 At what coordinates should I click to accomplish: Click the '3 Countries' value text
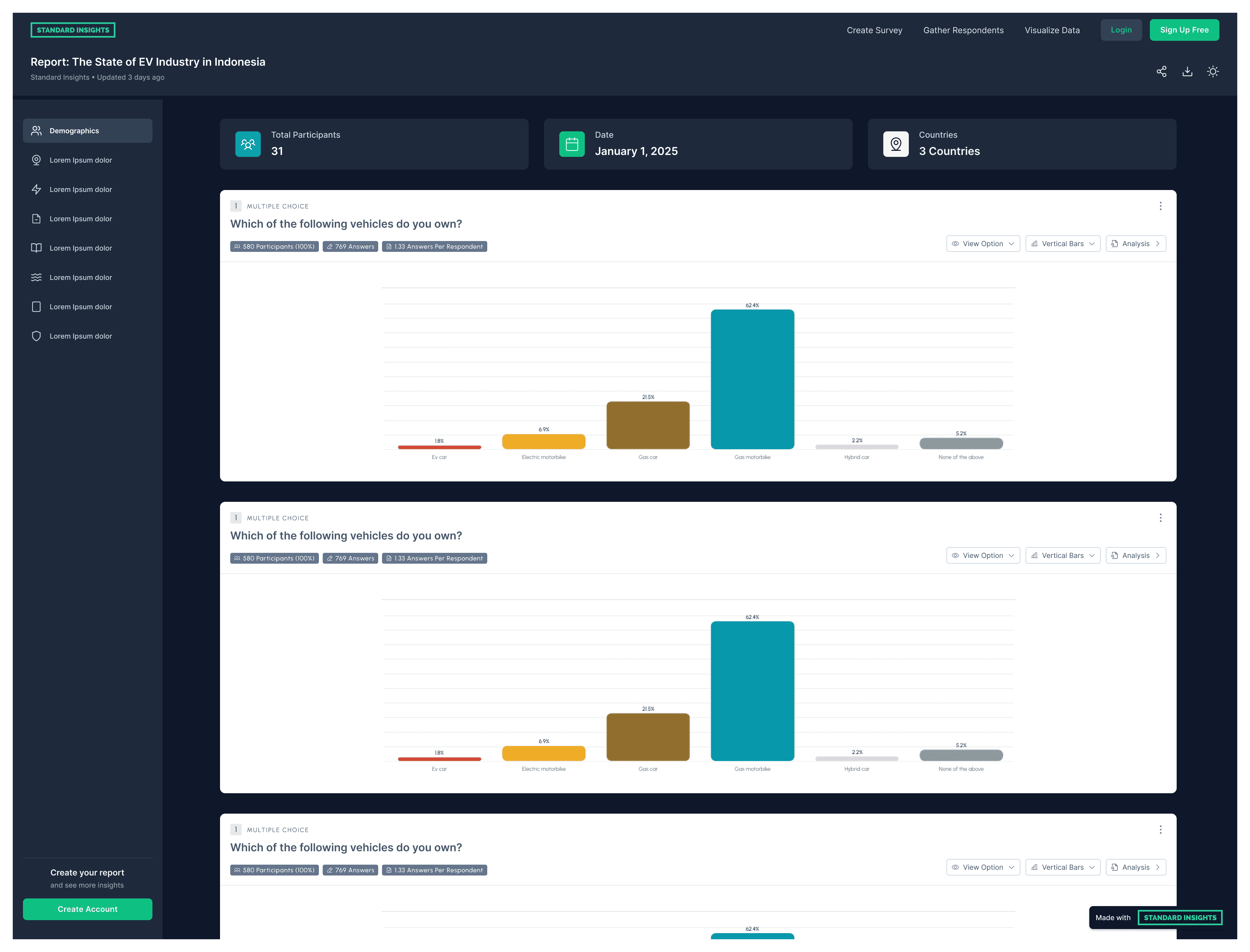click(949, 151)
